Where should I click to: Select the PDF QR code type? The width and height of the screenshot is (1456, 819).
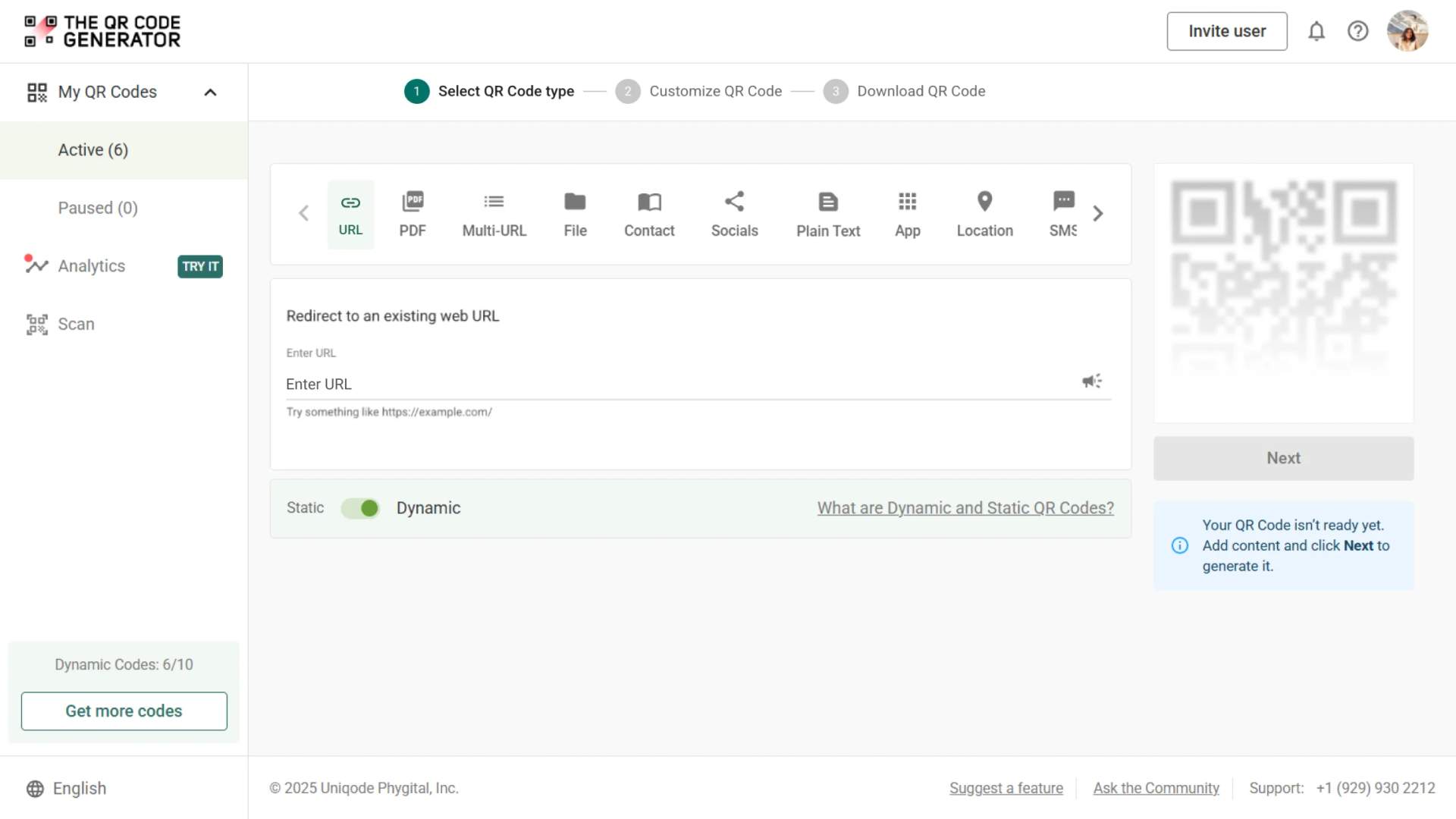(413, 215)
